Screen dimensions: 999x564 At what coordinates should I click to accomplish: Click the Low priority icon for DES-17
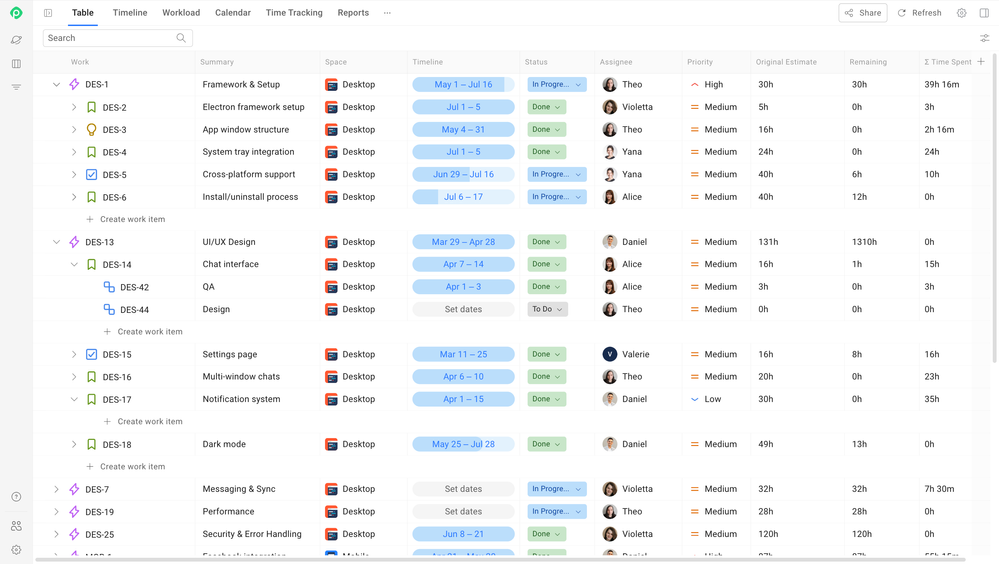tap(694, 399)
